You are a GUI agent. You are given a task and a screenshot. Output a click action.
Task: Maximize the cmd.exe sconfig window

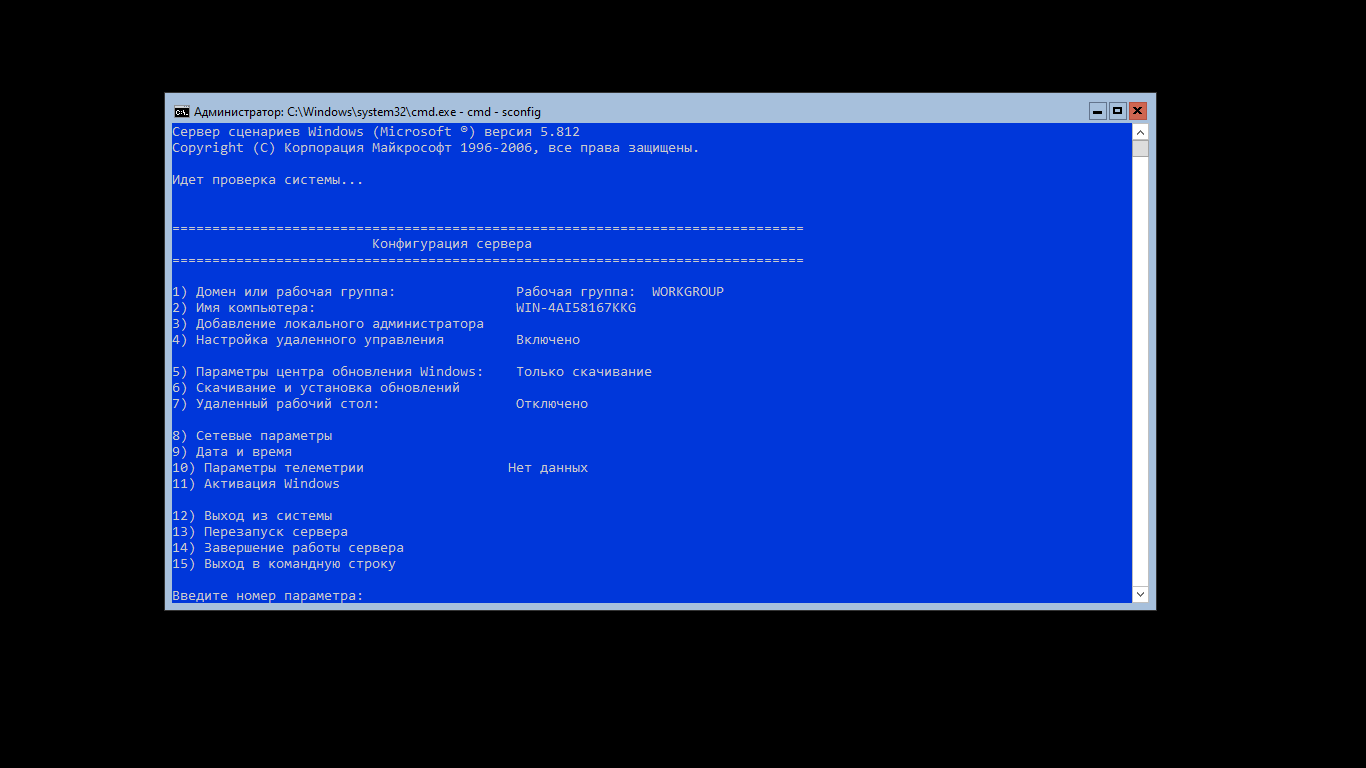[x=1118, y=111]
